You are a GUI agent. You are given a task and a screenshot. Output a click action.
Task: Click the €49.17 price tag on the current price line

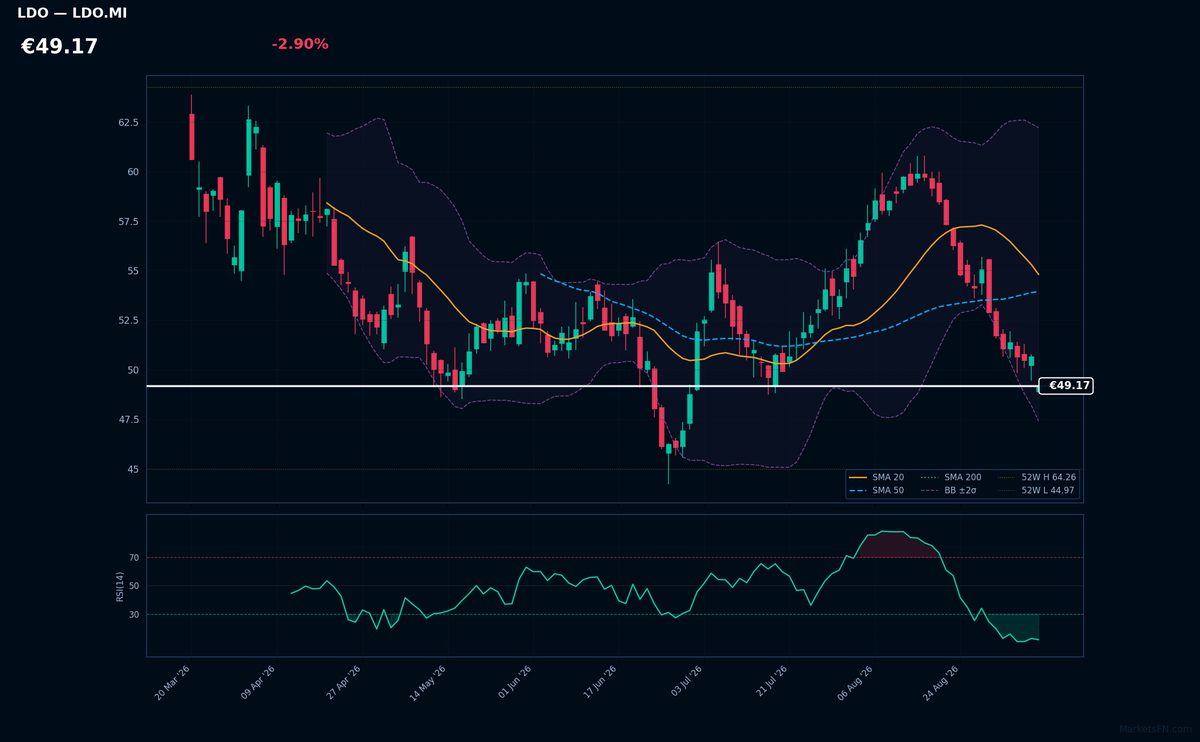click(x=1066, y=386)
